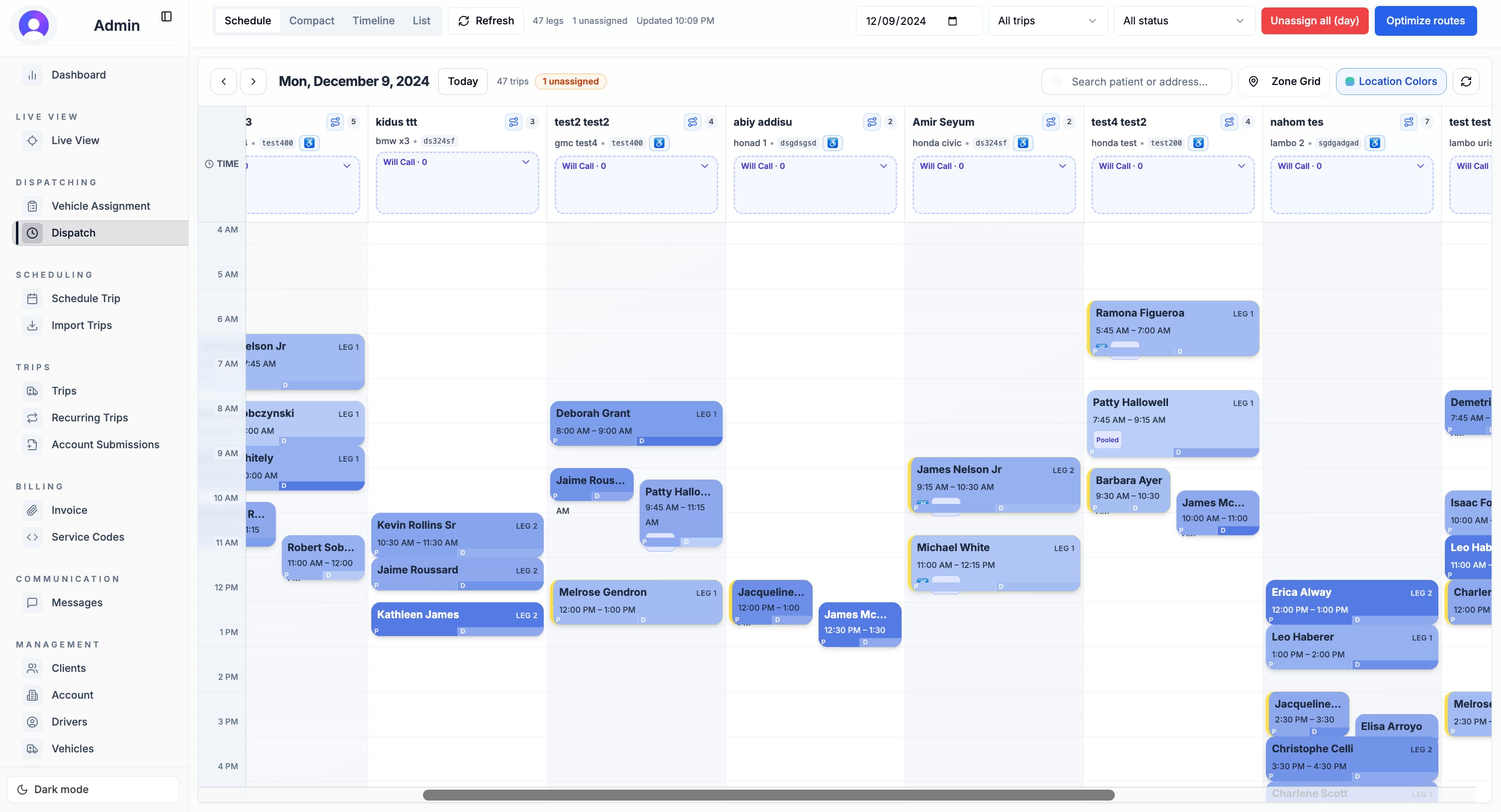The height and width of the screenshot is (812, 1501).
Task: Click wheelchair icon beside dsgdsgsd tag
Action: pyautogui.click(x=833, y=143)
